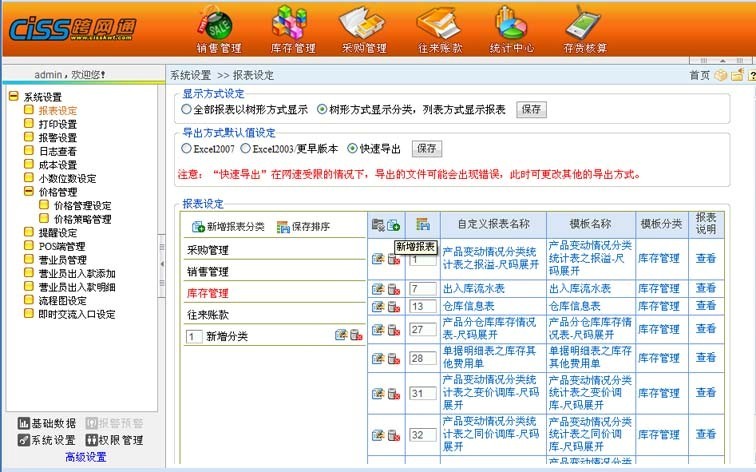Open the 高级设置 link
The image size is (756, 472).
coord(84,457)
